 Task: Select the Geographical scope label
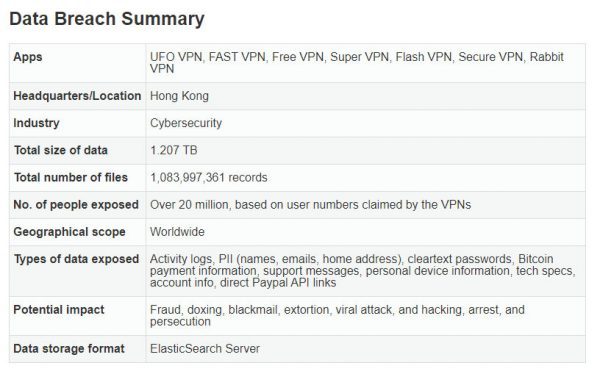[69, 232]
